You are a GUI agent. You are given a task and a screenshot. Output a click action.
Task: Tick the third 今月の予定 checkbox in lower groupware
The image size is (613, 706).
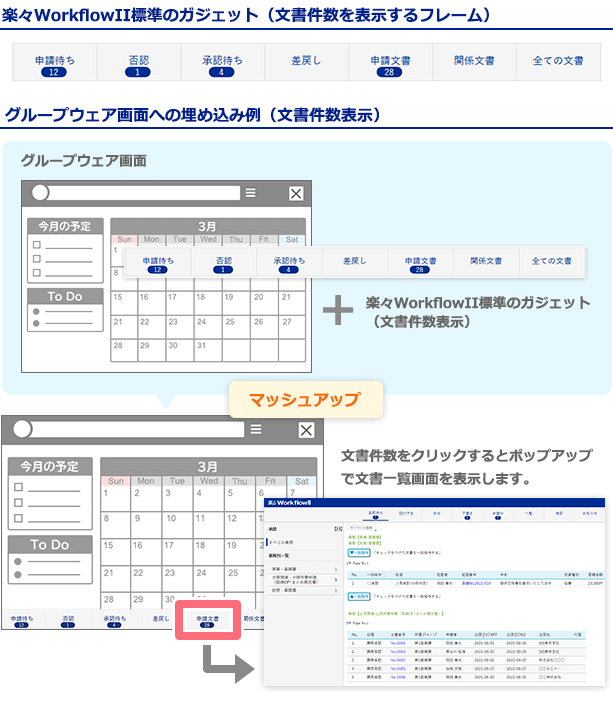[x=18, y=518]
